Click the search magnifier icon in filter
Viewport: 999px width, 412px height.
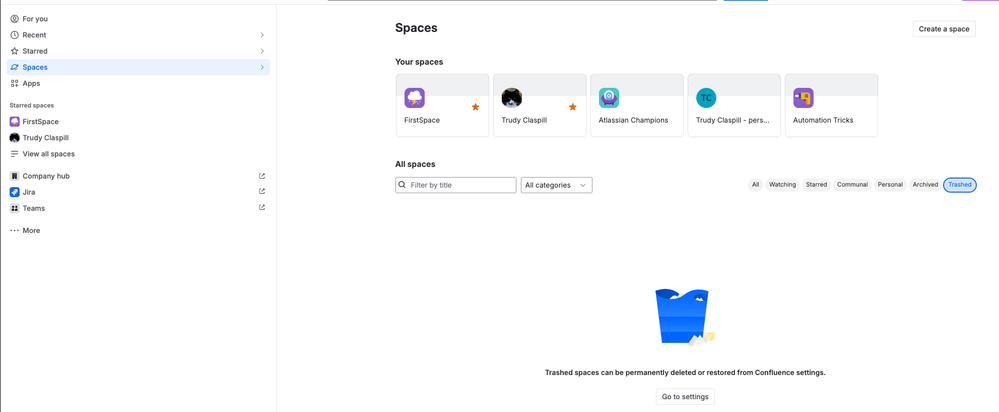point(402,185)
